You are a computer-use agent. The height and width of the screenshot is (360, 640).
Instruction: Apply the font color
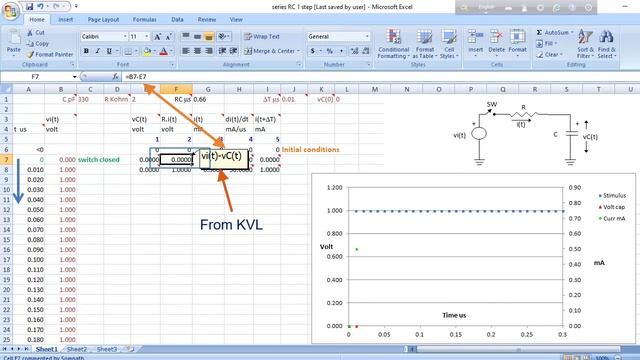point(164,51)
